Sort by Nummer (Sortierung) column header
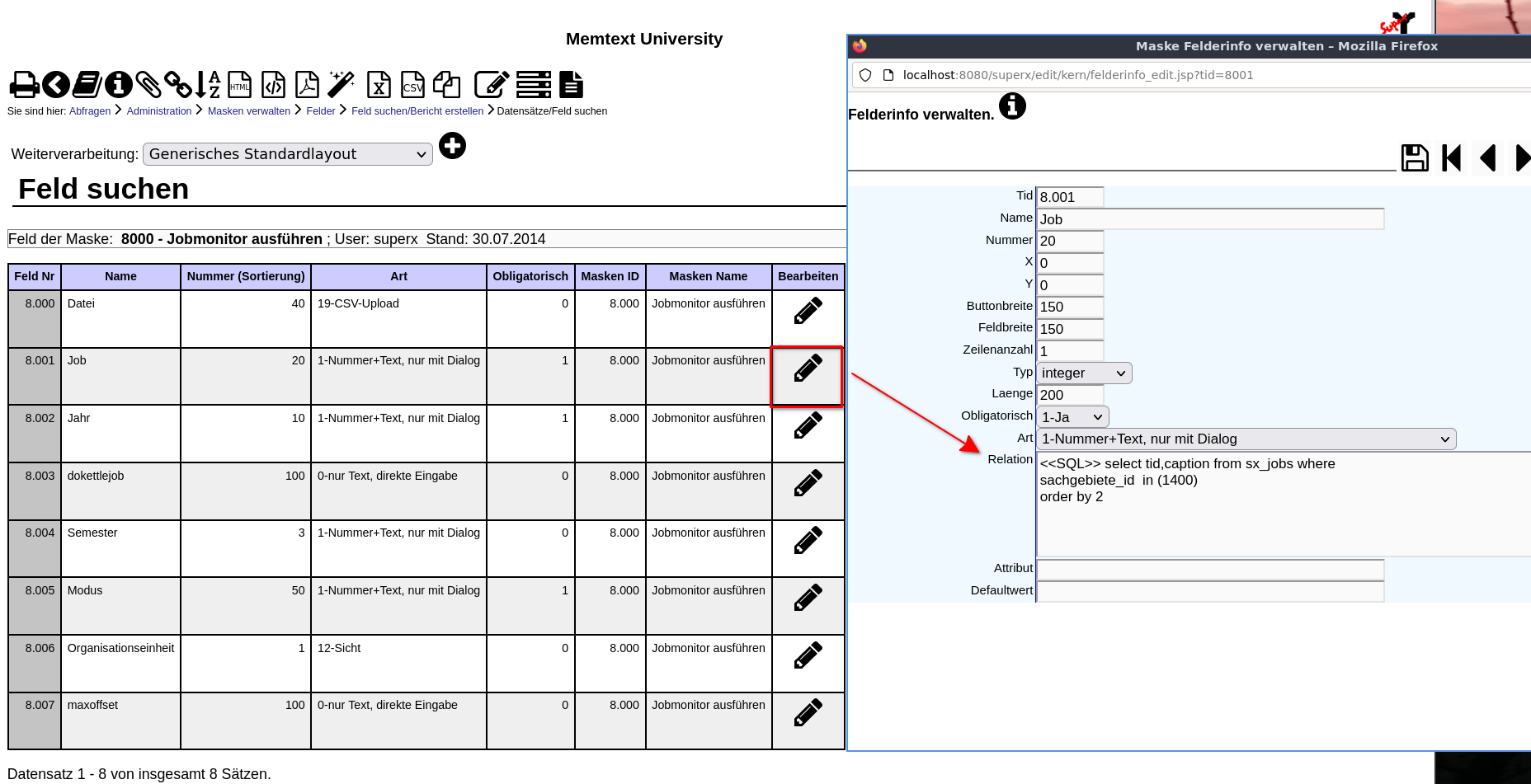This screenshot has height=784, width=1531. click(246, 276)
